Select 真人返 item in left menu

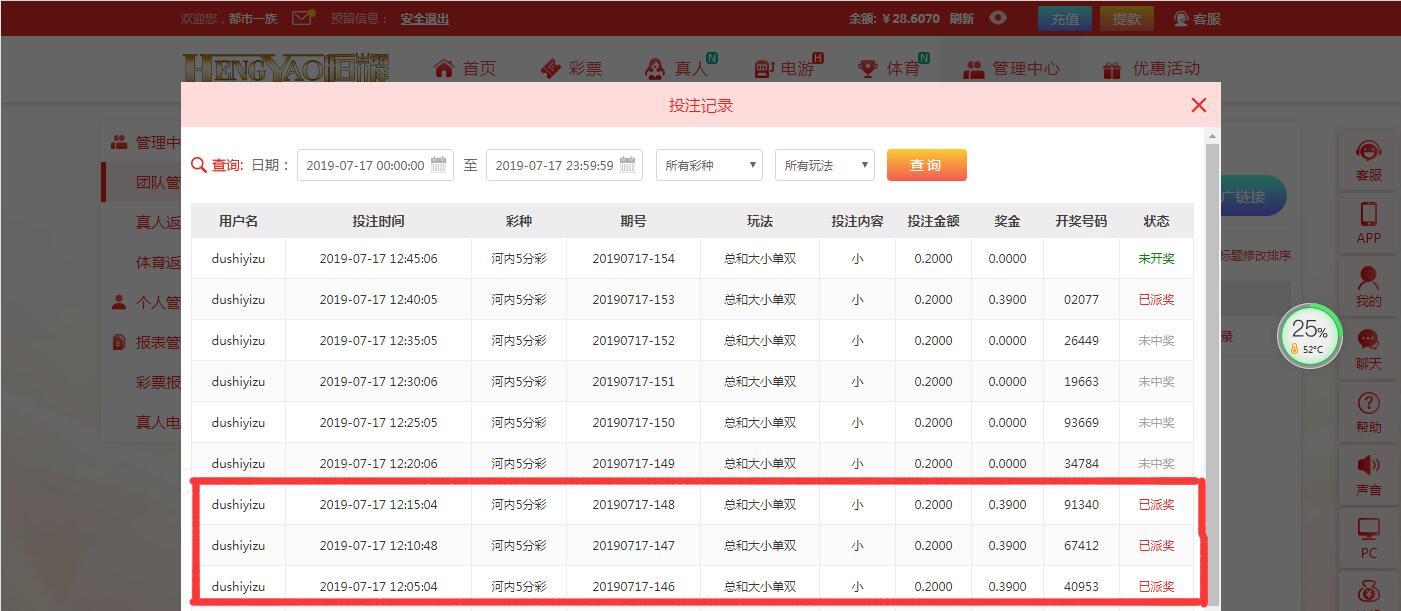coord(158,222)
